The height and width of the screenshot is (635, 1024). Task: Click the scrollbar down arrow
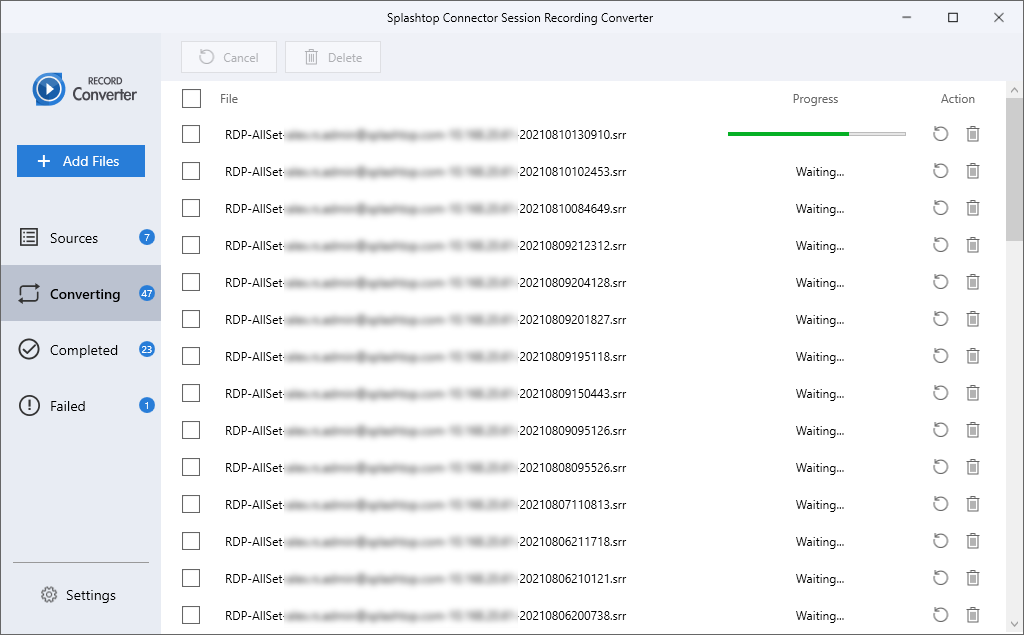1014,625
